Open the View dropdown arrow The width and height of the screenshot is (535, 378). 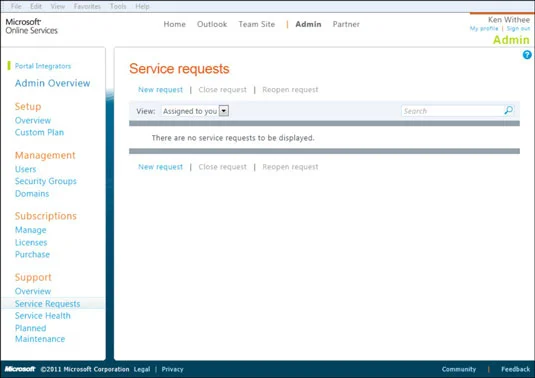(x=223, y=111)
